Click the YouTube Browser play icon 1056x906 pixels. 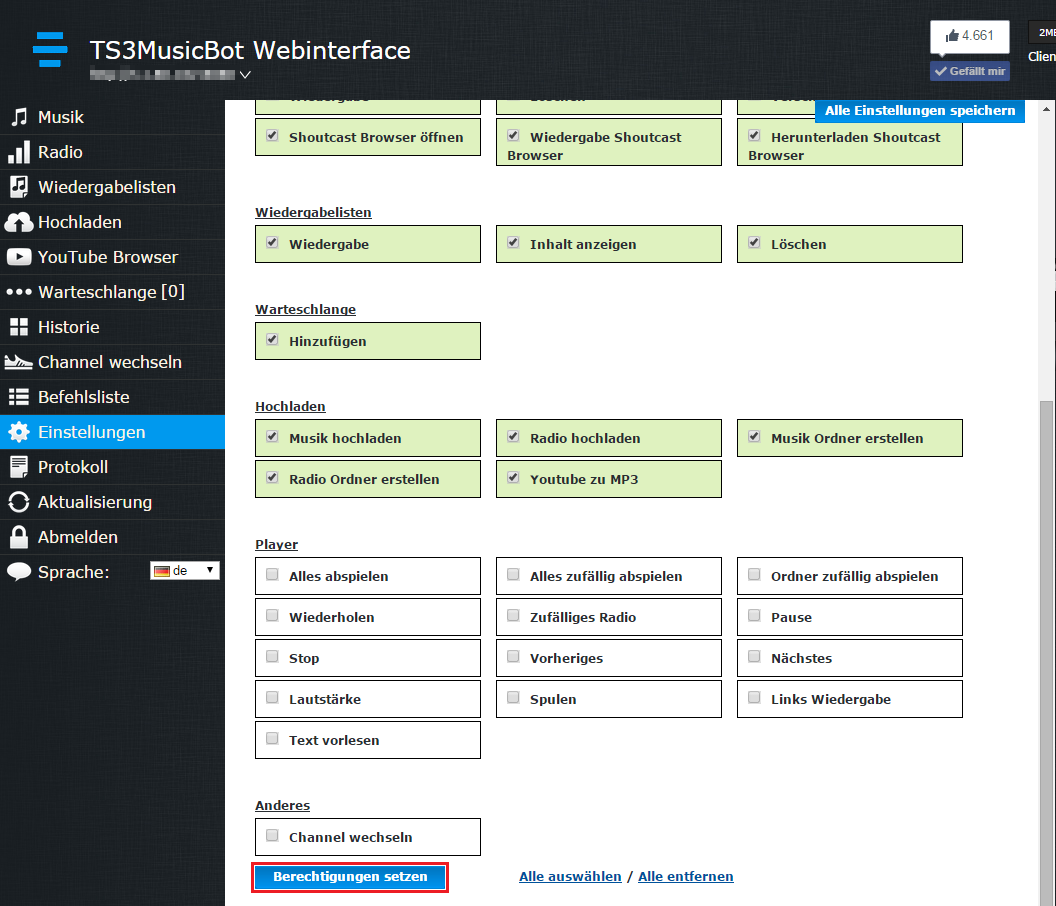(19, 257)
